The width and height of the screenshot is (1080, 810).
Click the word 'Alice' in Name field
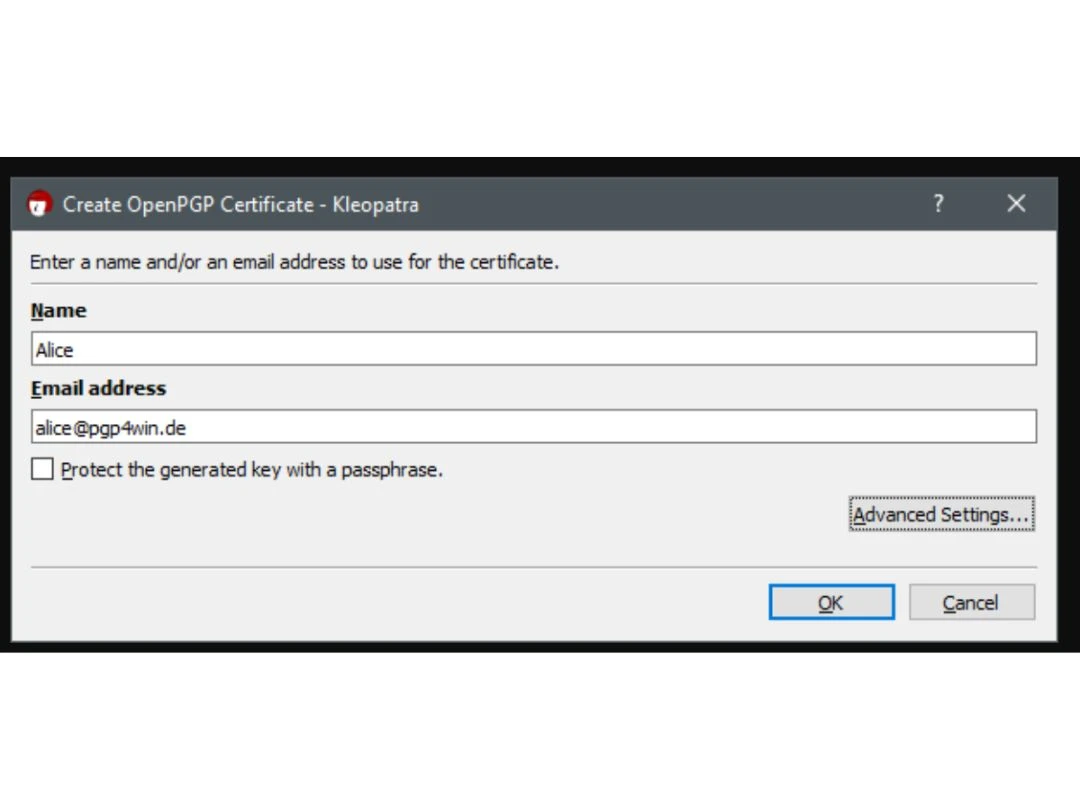(x=55, y=350)
